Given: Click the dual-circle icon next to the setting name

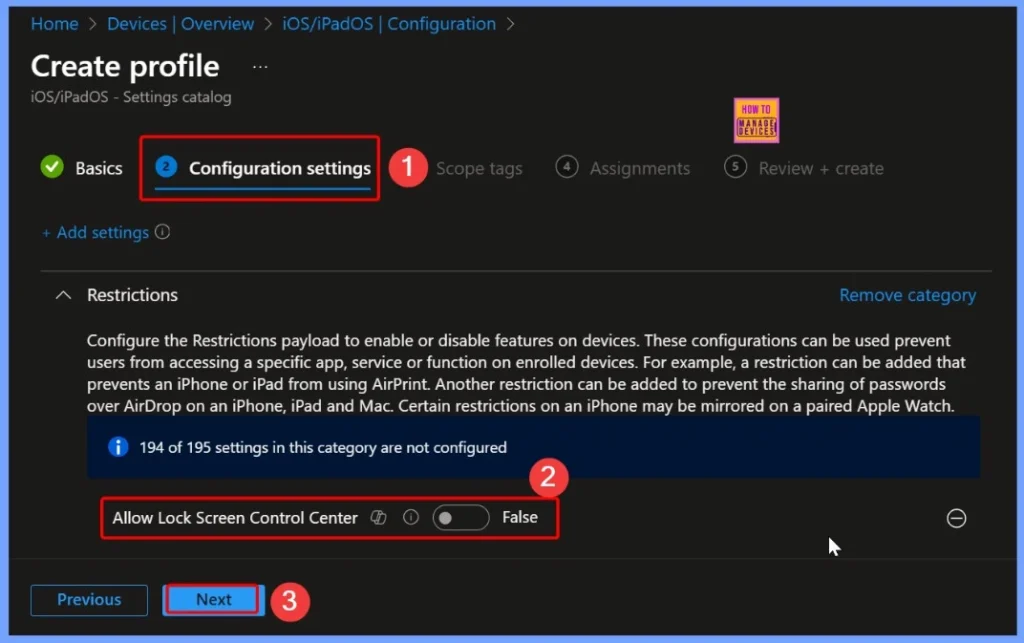Looking at the screenshot, I should click(x=378, y=517).
